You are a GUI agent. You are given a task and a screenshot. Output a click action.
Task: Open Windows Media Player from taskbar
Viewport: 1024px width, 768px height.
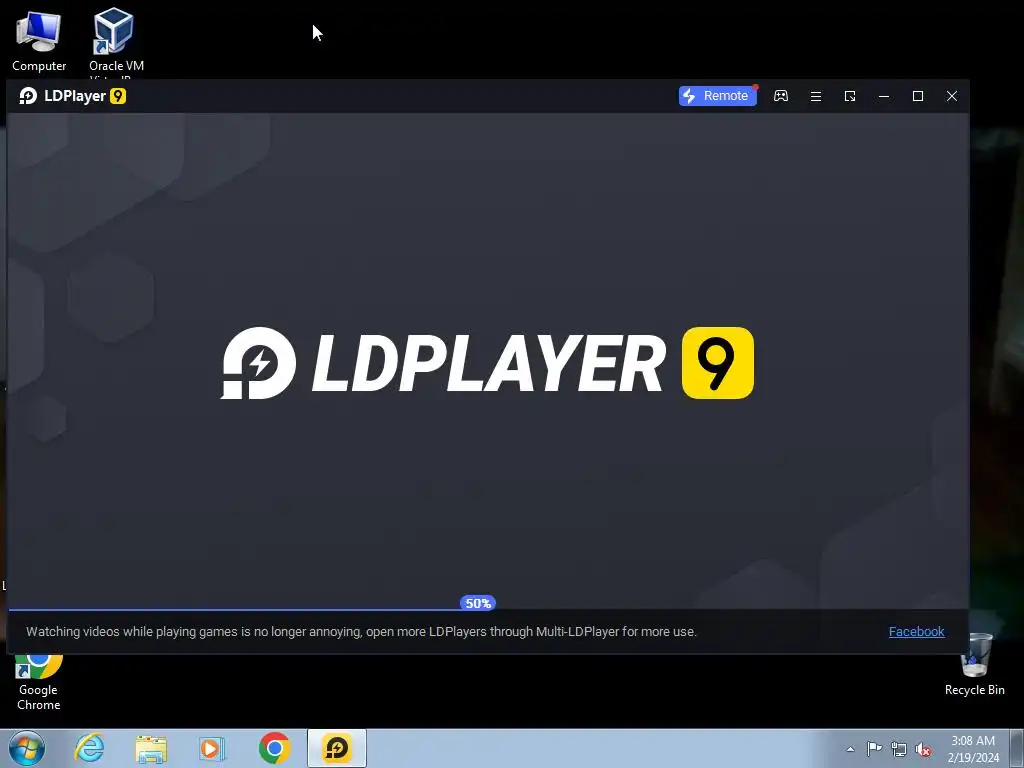[212, 748]
